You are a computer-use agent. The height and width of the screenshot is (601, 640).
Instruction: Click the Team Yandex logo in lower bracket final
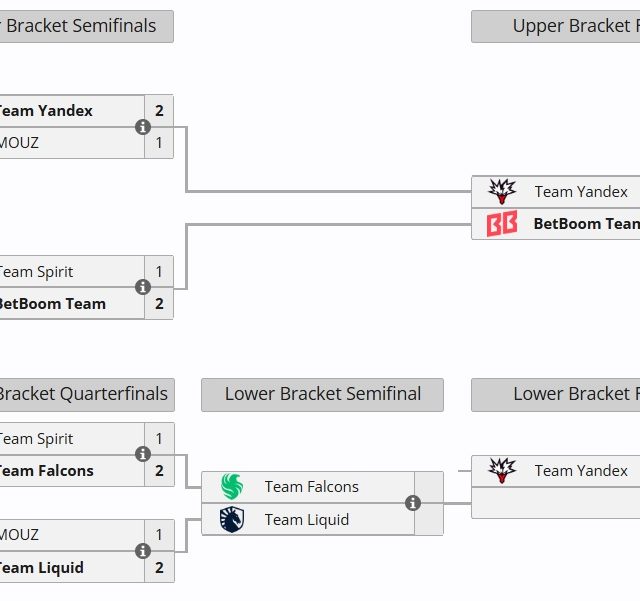tap(502, 470)
